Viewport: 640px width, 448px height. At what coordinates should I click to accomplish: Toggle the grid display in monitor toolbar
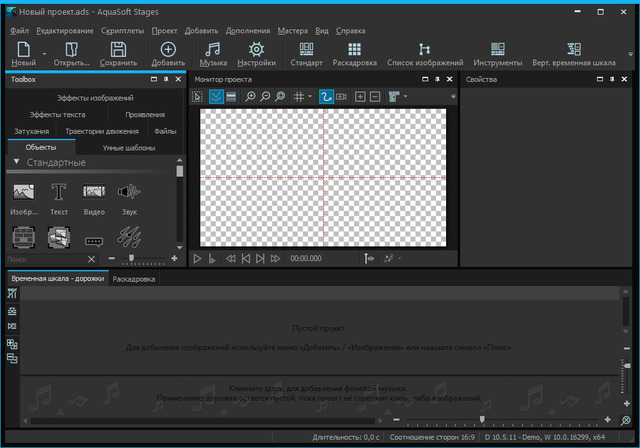coord(298,97)
